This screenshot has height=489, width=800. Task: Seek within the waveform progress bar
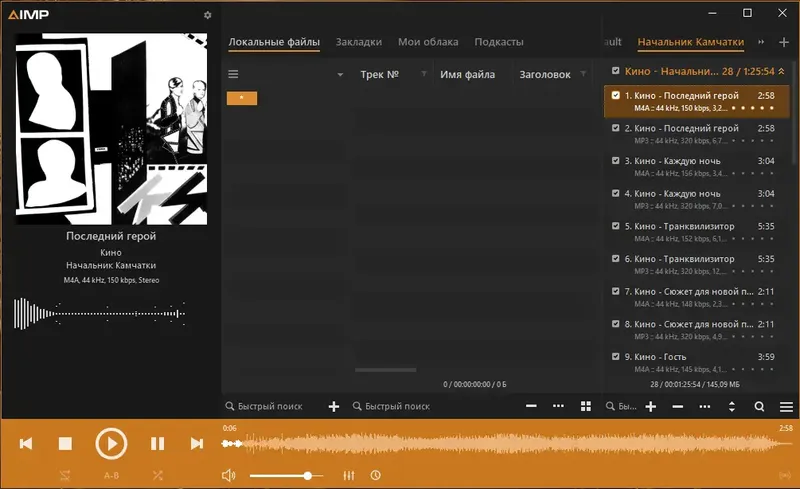pos(508,444)
